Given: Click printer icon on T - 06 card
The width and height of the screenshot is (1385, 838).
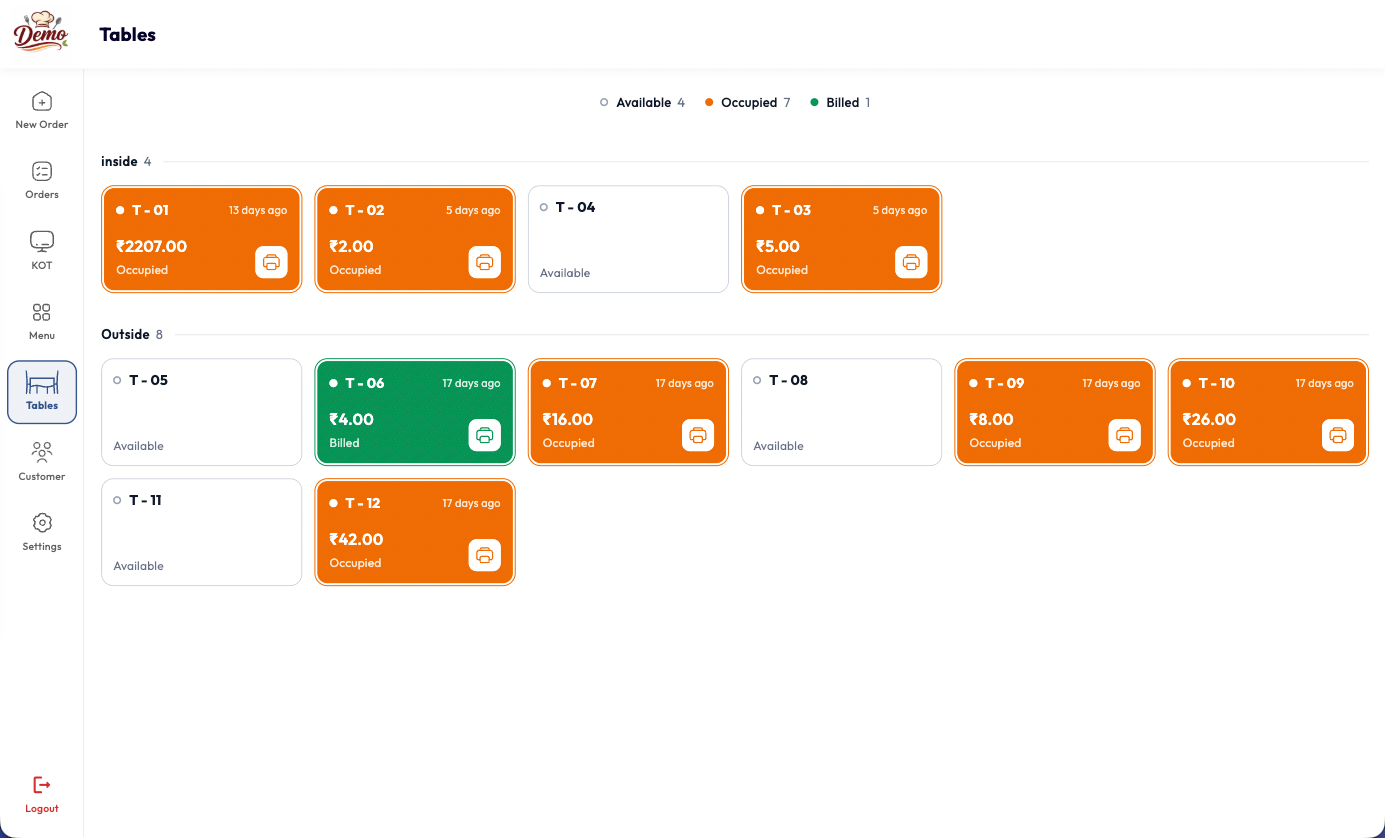Looking at the screenshot, I should point(484,435).
